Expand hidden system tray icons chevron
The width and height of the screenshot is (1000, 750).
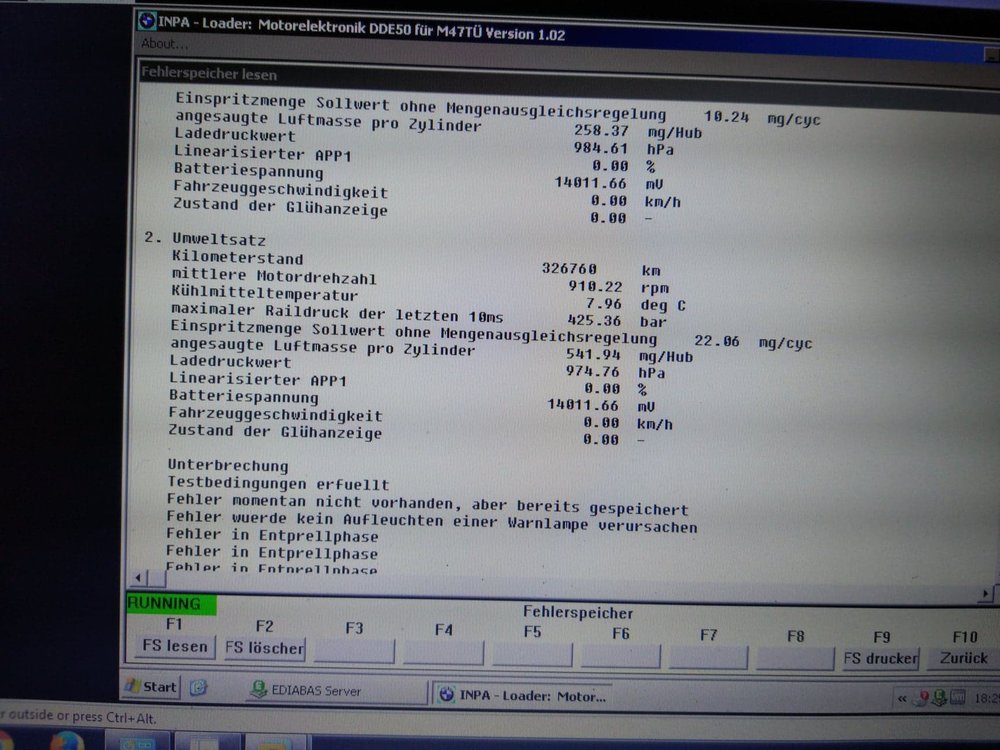901,698
